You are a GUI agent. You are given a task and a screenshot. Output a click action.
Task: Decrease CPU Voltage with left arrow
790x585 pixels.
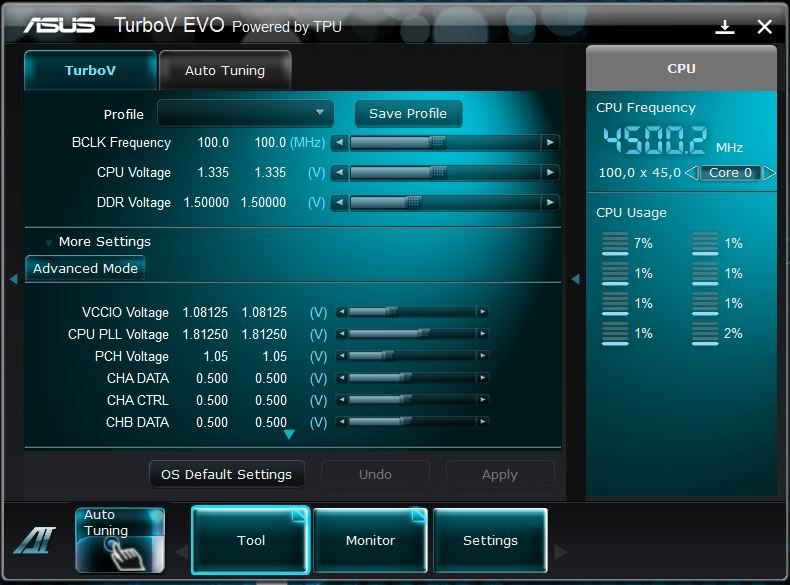point(339,173)
